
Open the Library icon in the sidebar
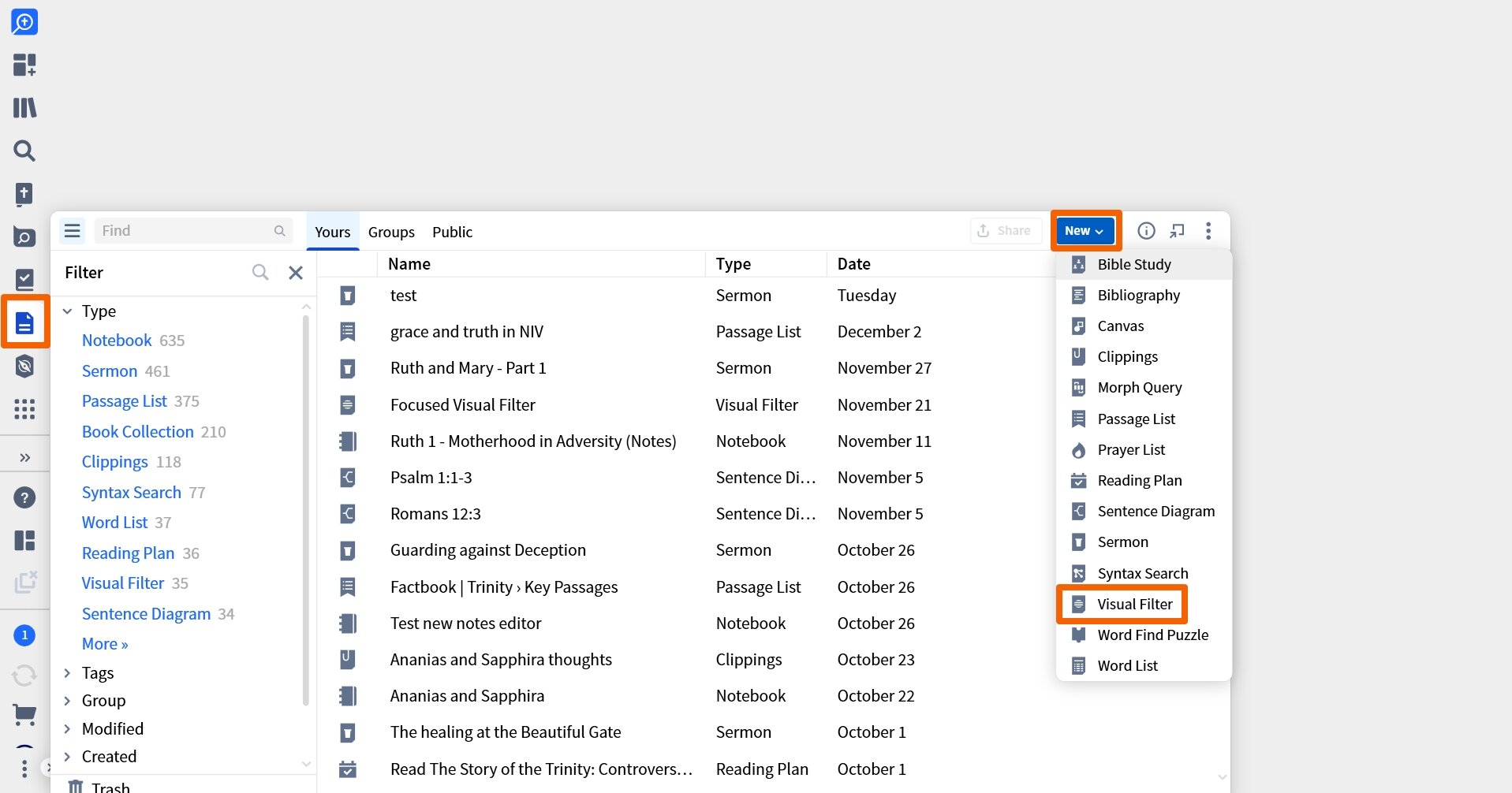click(x=24, y=107)
